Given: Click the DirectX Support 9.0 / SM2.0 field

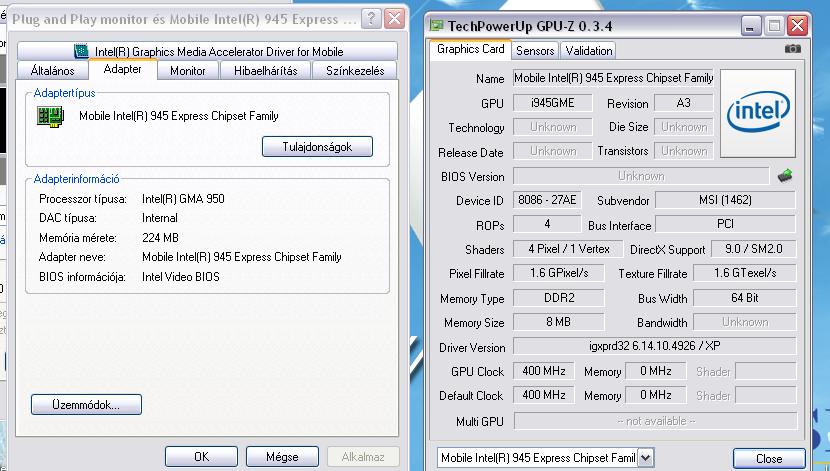Looking at the screenshot, I should coord(753,249).
